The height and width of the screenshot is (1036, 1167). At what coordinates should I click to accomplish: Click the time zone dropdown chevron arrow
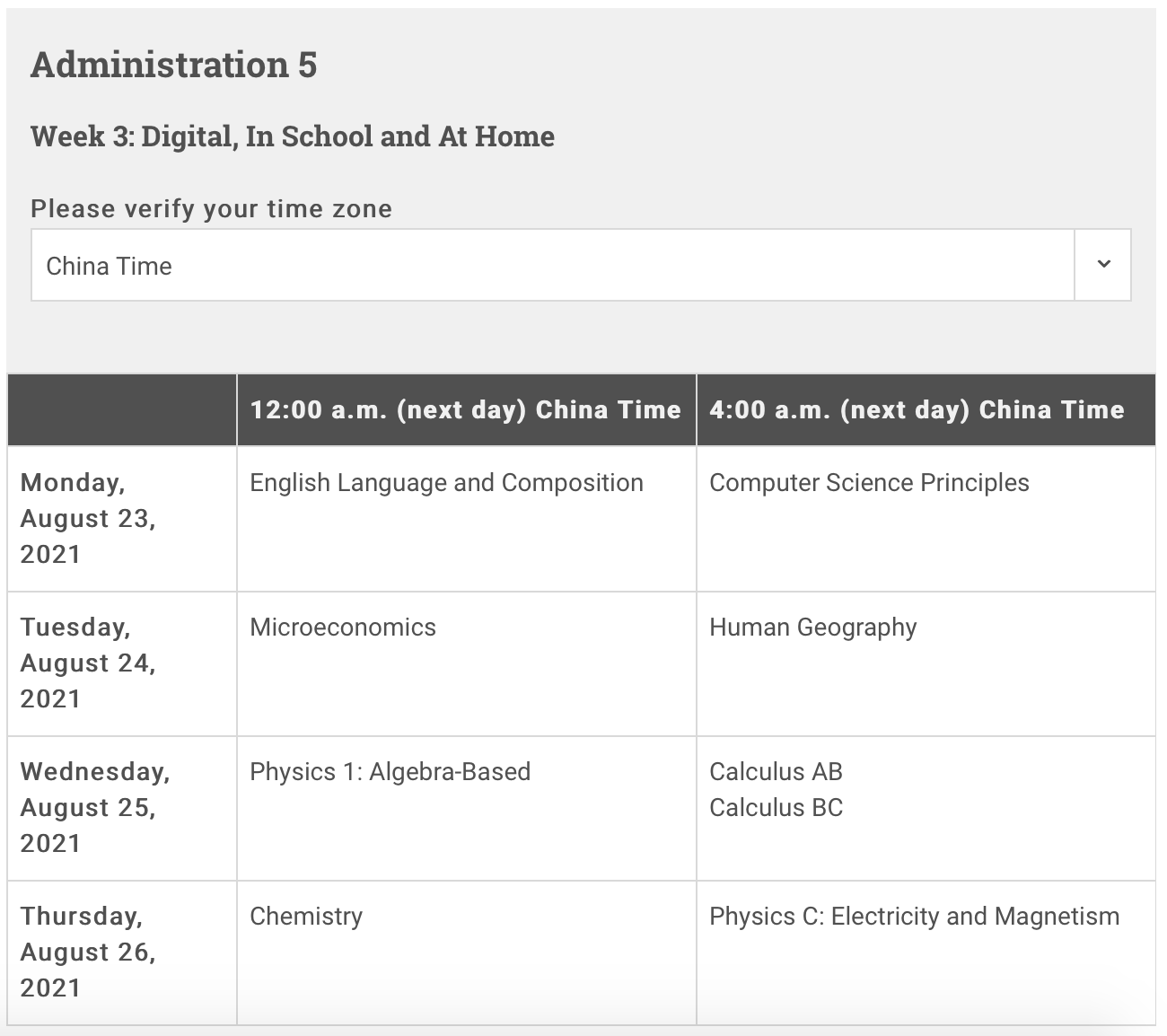tap(1103, 264)
